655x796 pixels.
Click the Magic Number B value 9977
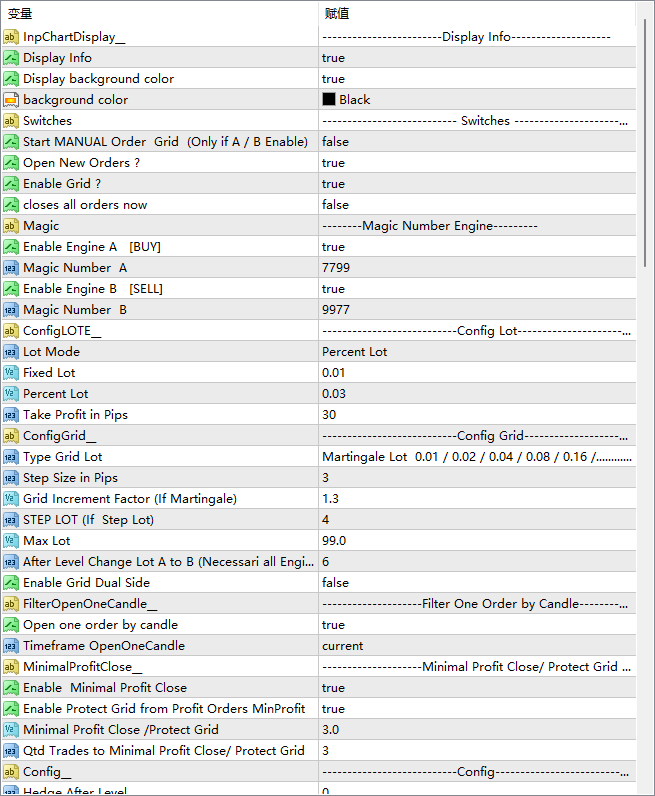[x=336, y=310]
